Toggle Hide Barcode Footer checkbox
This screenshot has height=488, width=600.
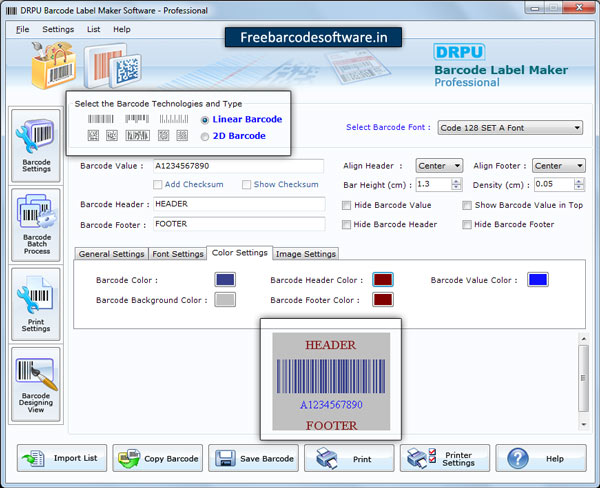[467, 225]
